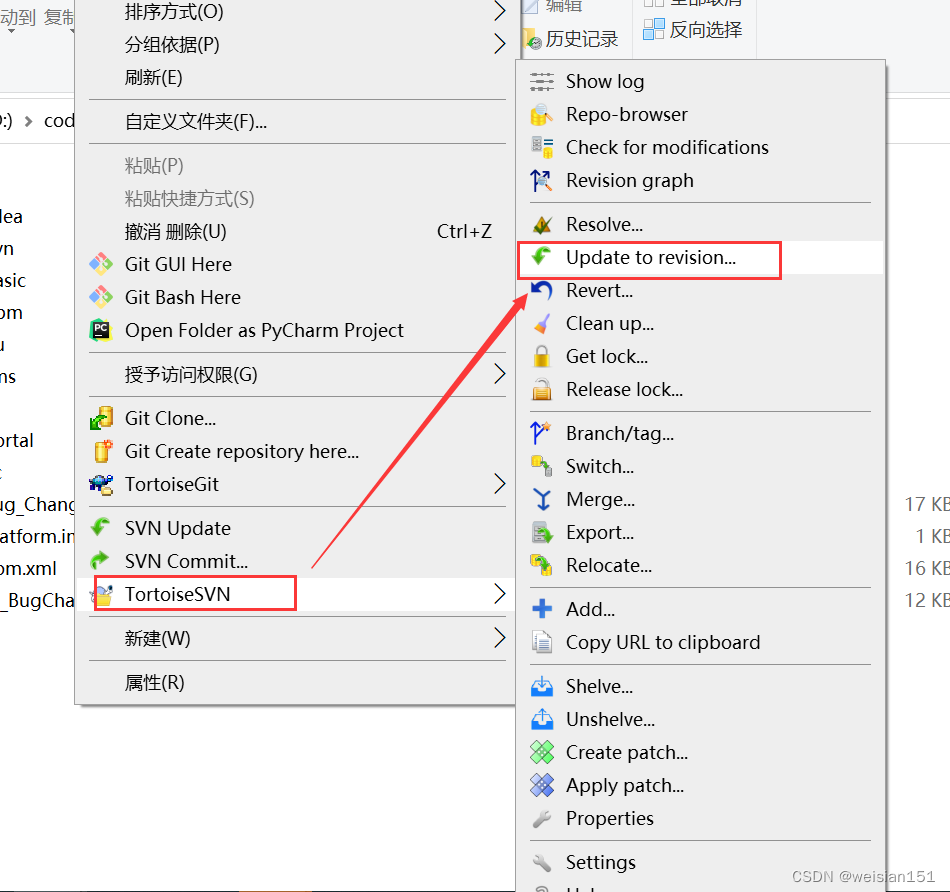Click the Copy URL to clipboard icon

click(542, 642)
